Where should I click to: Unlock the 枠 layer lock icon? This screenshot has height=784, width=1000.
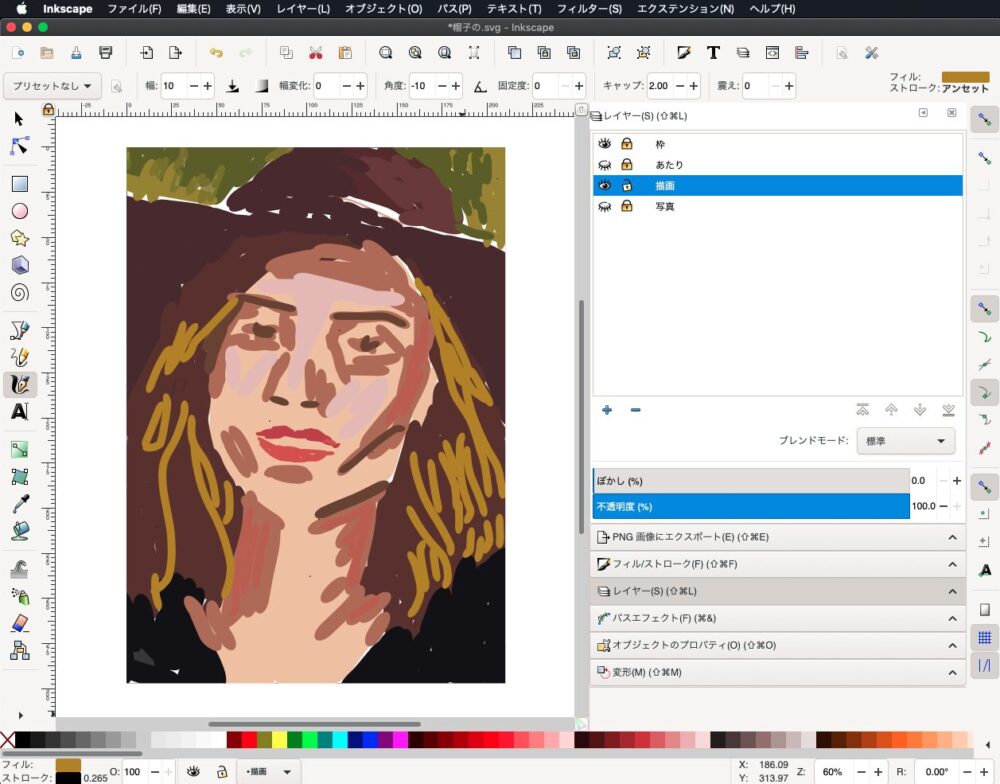point(627,144)
